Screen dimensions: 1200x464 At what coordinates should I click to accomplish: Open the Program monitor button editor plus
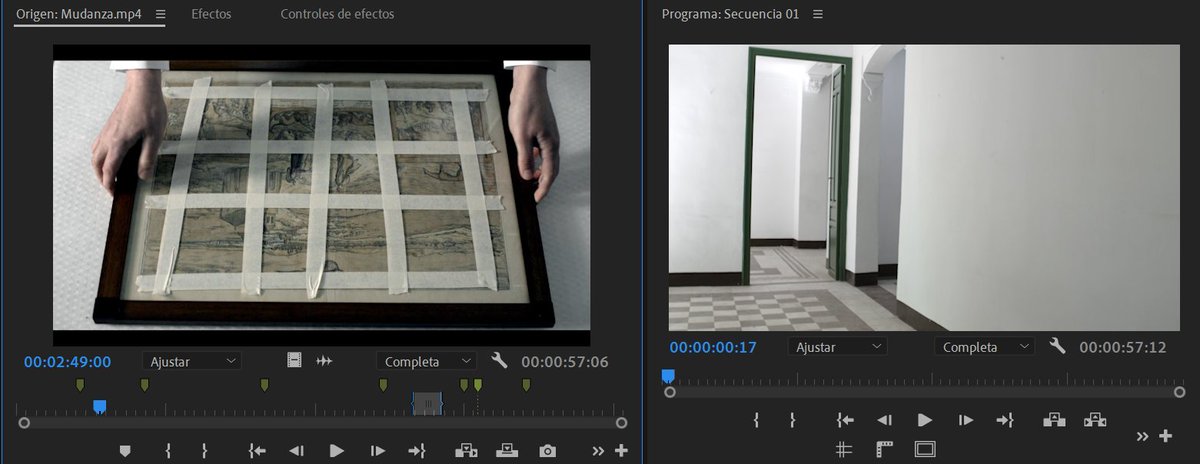point(1165,436)
